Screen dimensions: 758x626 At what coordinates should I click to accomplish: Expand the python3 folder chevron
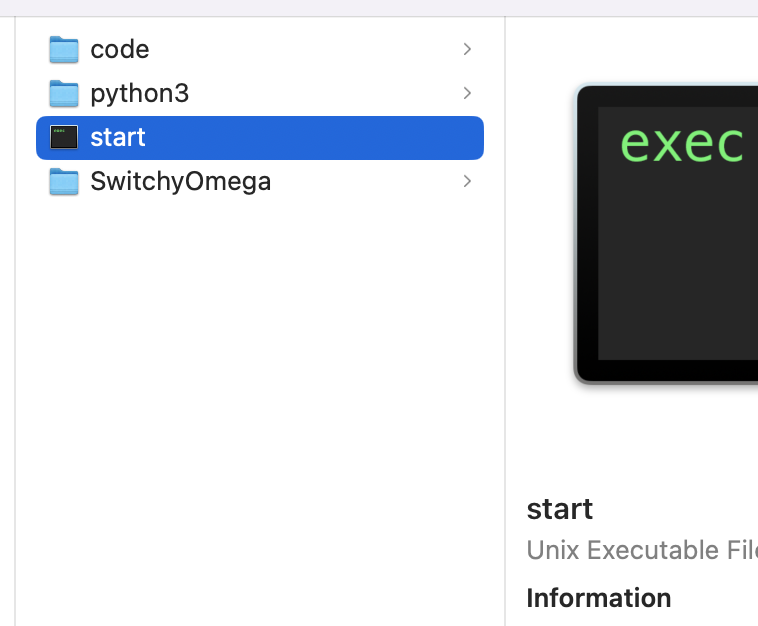pyautogui.click(x=467, y=93)
